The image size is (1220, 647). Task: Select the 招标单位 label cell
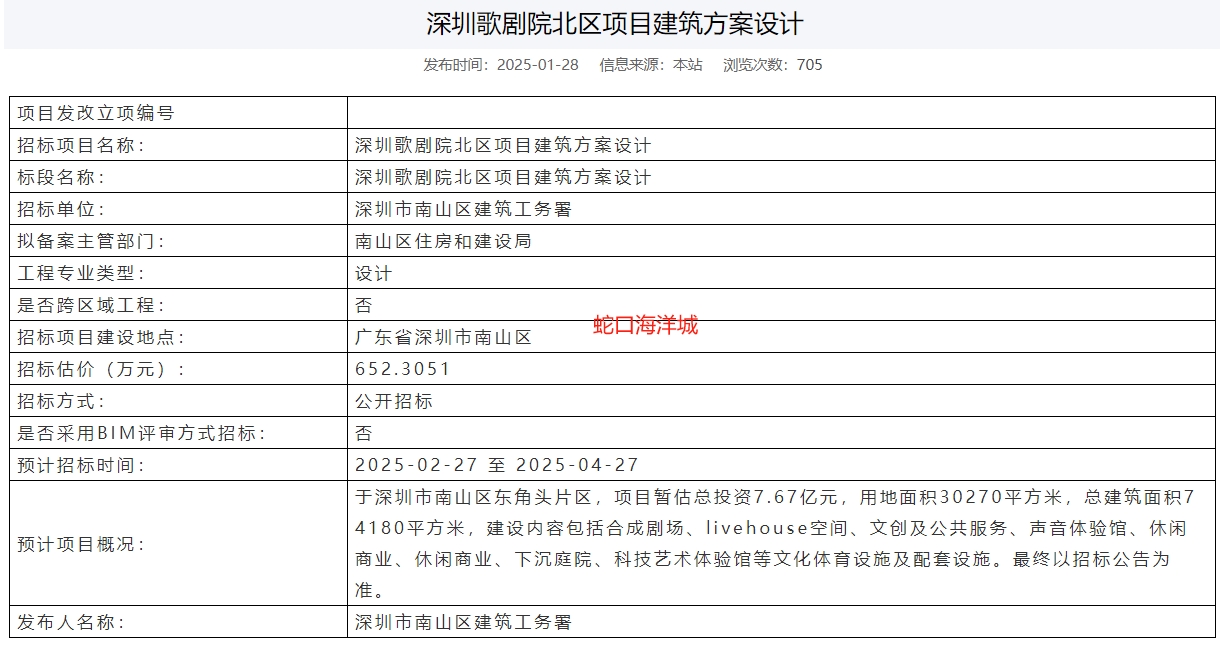pos(179,209)
